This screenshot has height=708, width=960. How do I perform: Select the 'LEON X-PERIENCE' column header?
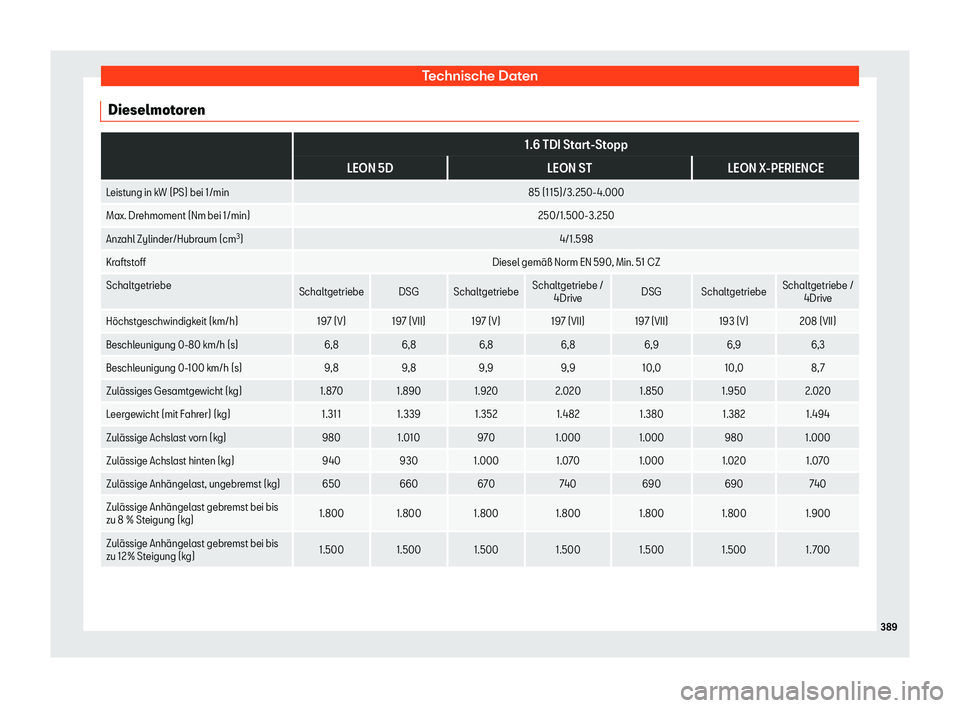[775, 168]
